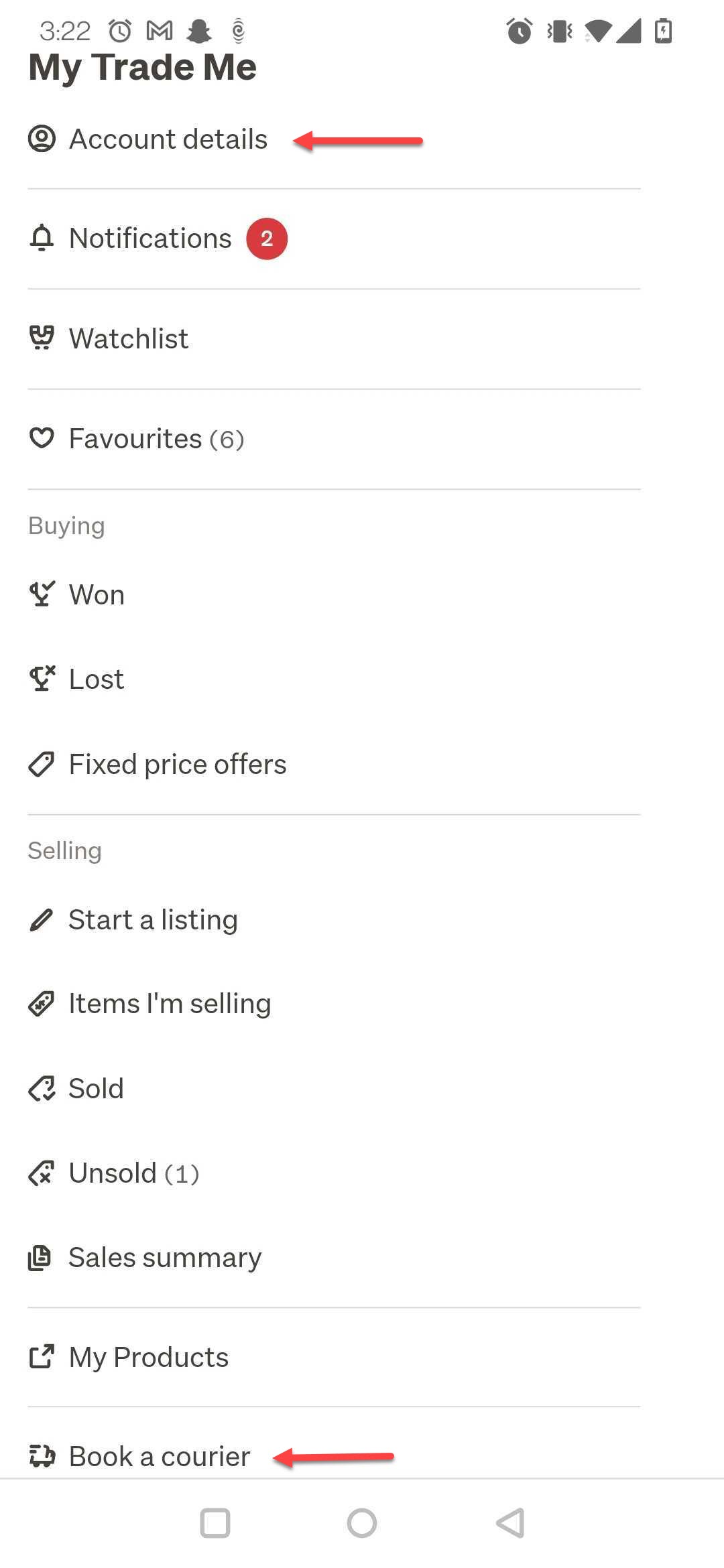Tap the Start a listing pencil icon
724x1568 pixels.
tap(42, 919)
